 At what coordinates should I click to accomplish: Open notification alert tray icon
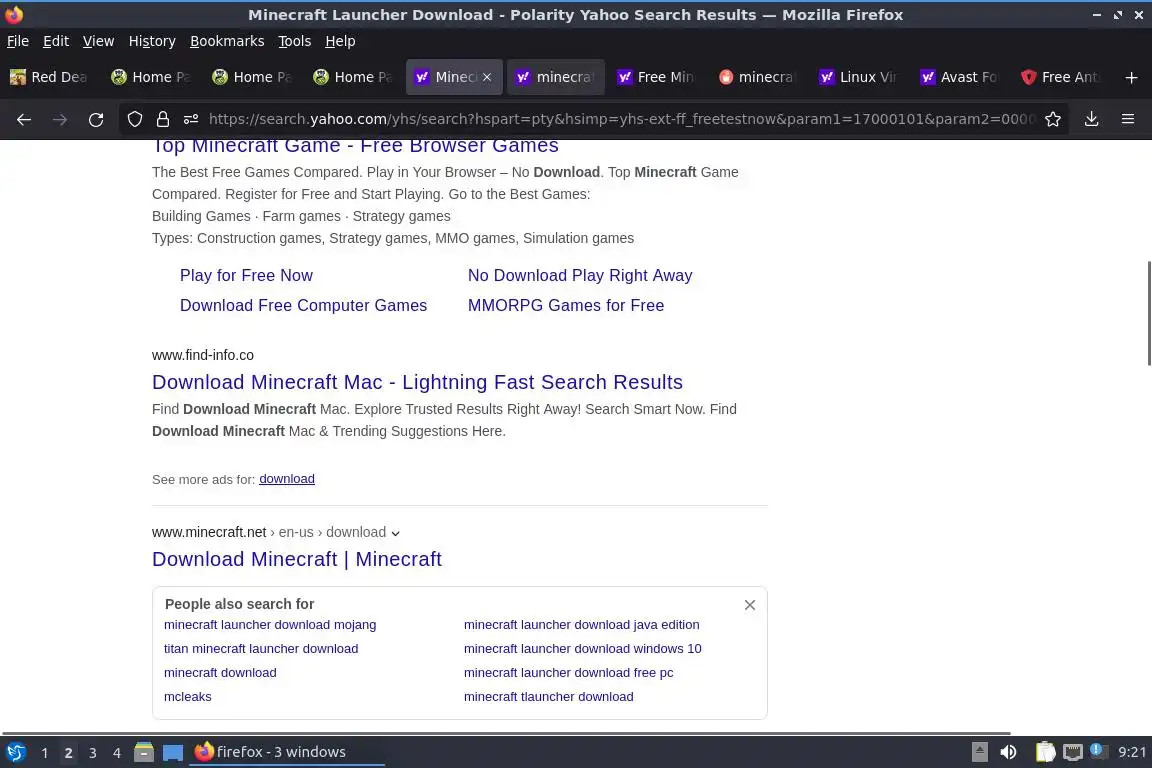1096,750
